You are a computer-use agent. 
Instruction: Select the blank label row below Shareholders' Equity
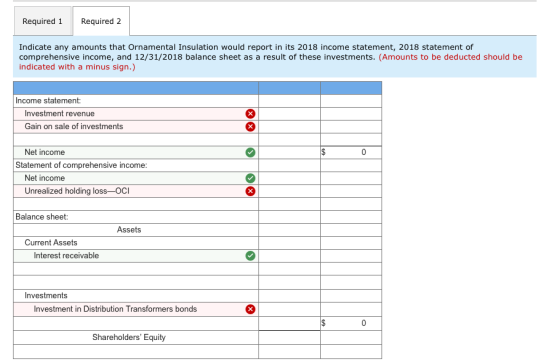[x=136, y=351]
